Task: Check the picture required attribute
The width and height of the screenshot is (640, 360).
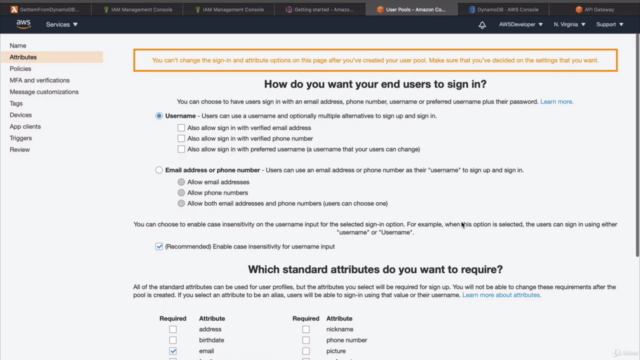Action: [x=306, y=351]
